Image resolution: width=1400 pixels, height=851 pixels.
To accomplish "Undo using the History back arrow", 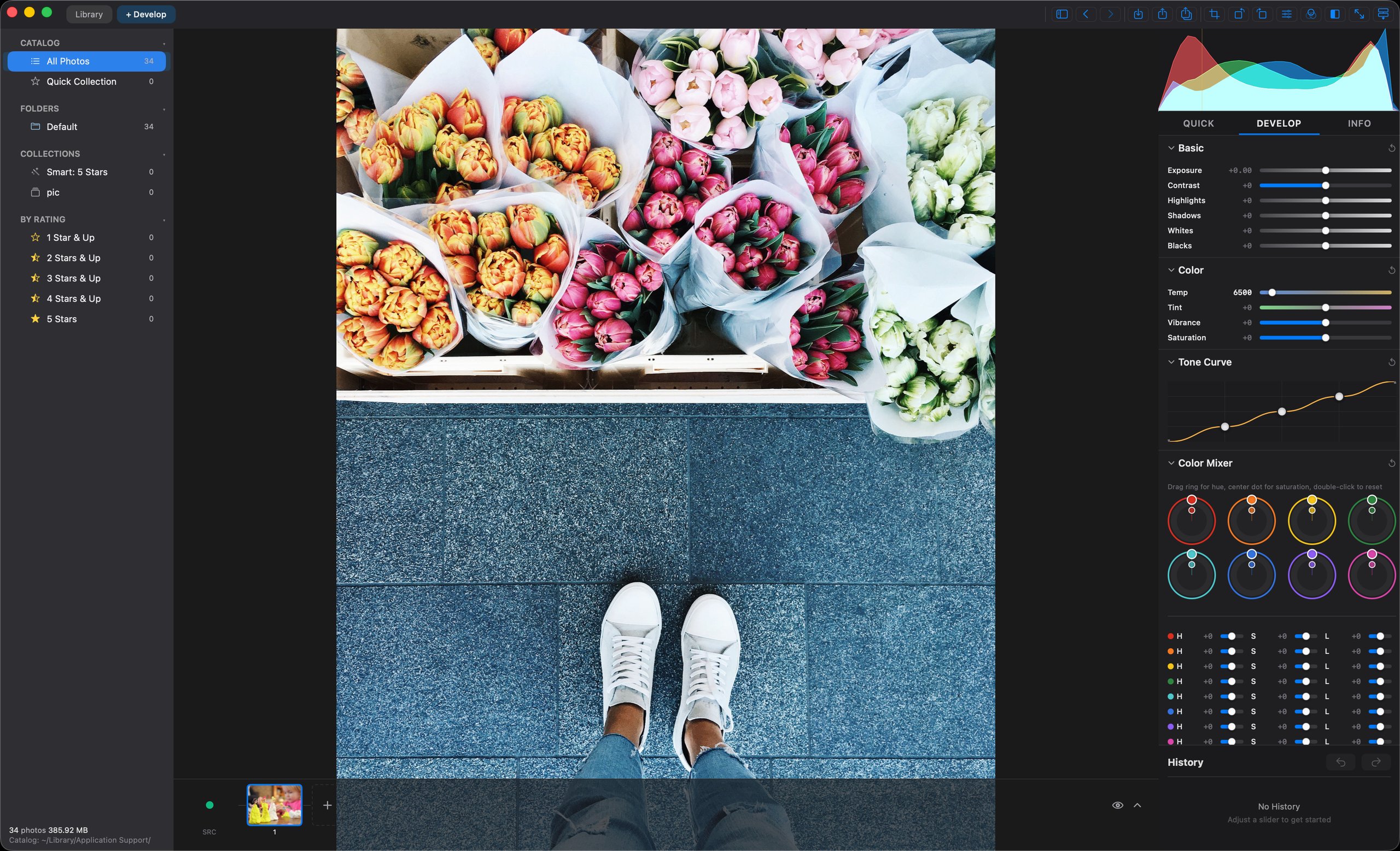I will (x=1341, y=762).
